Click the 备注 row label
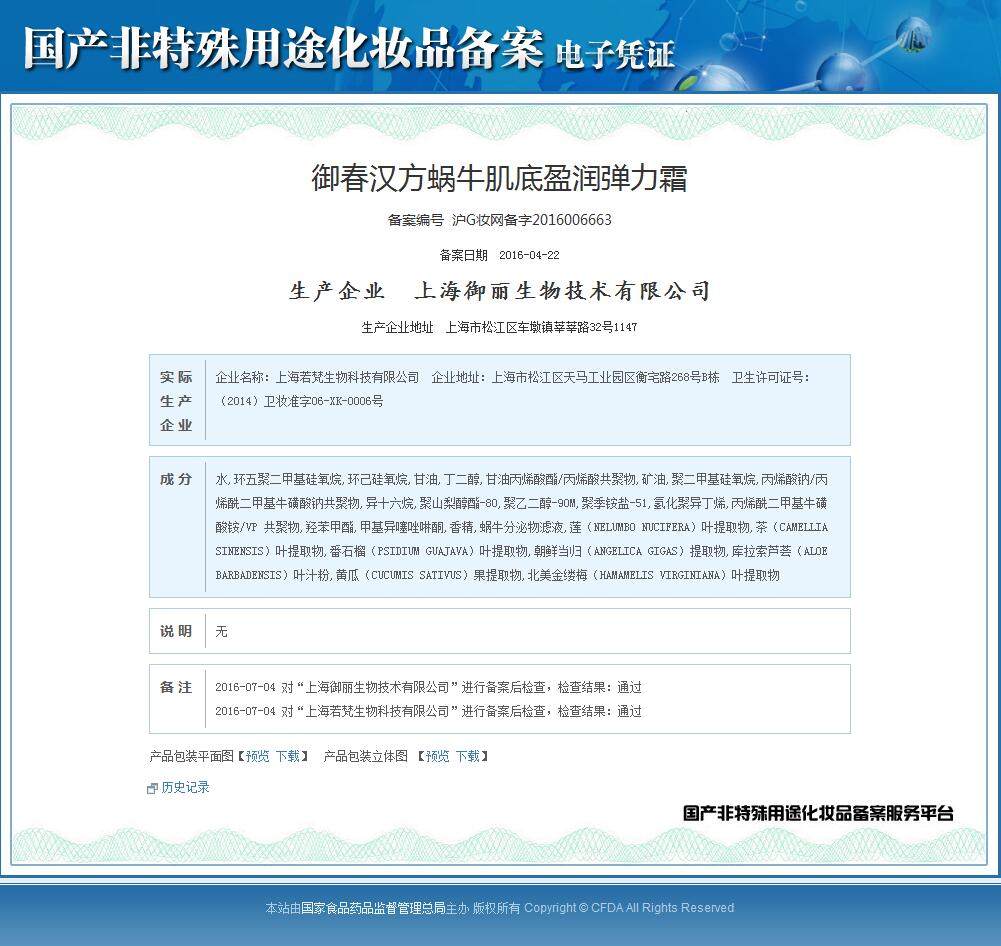Image resolution: width=1001 pixels, height=946 pixels. point(176,687)
